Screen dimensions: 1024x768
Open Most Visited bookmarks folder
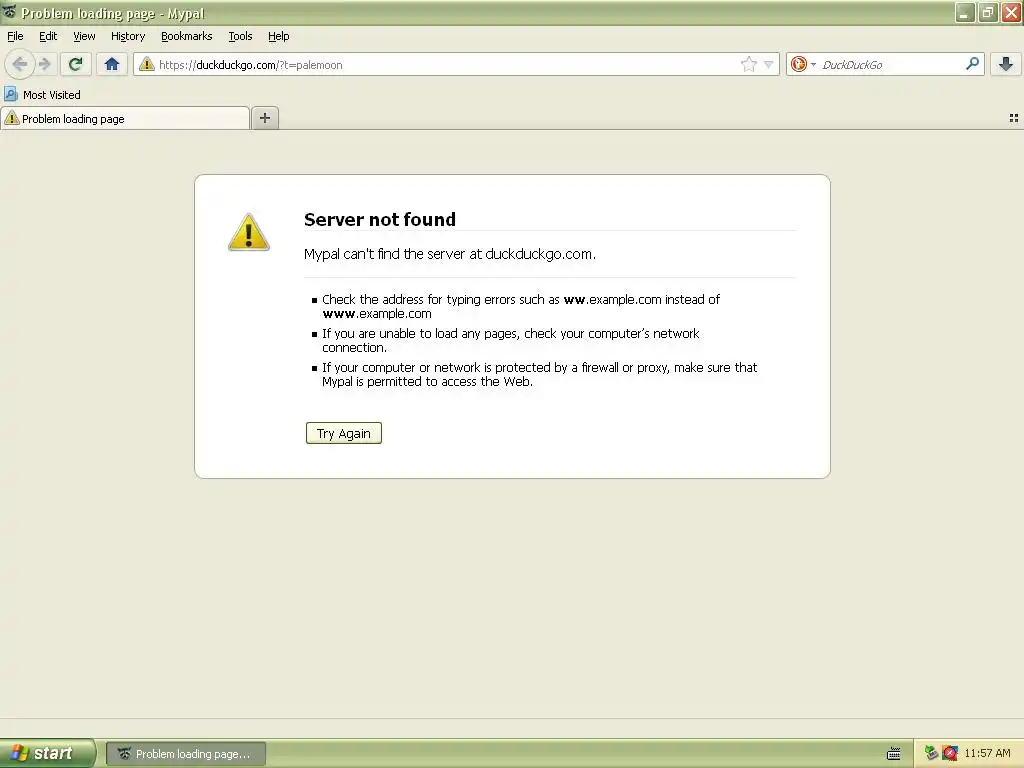(42, 95)
